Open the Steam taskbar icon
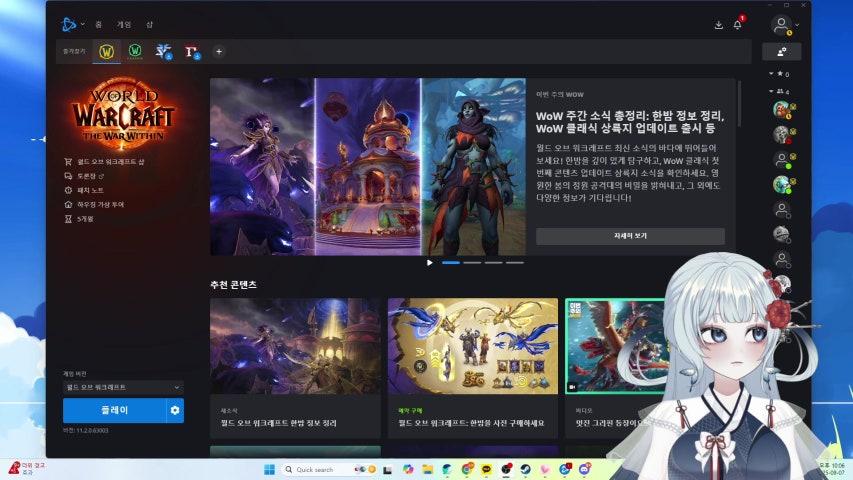 click(526, 469)
